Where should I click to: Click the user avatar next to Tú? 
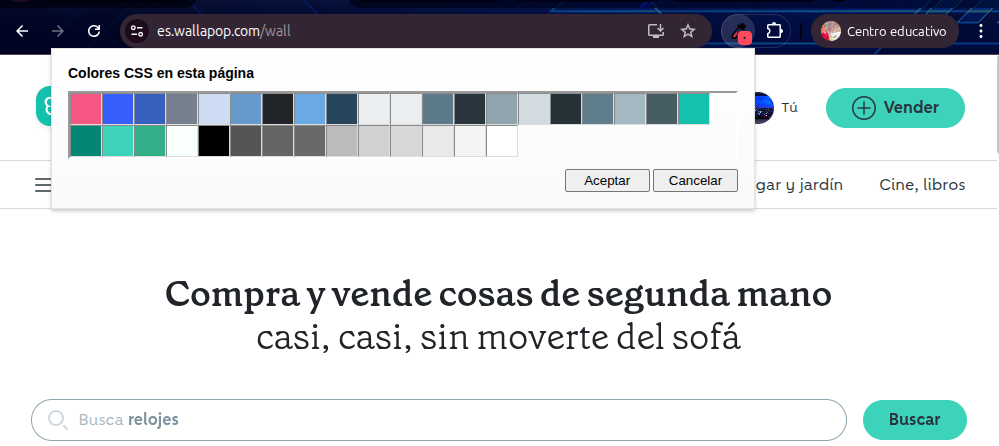(763, 108)
